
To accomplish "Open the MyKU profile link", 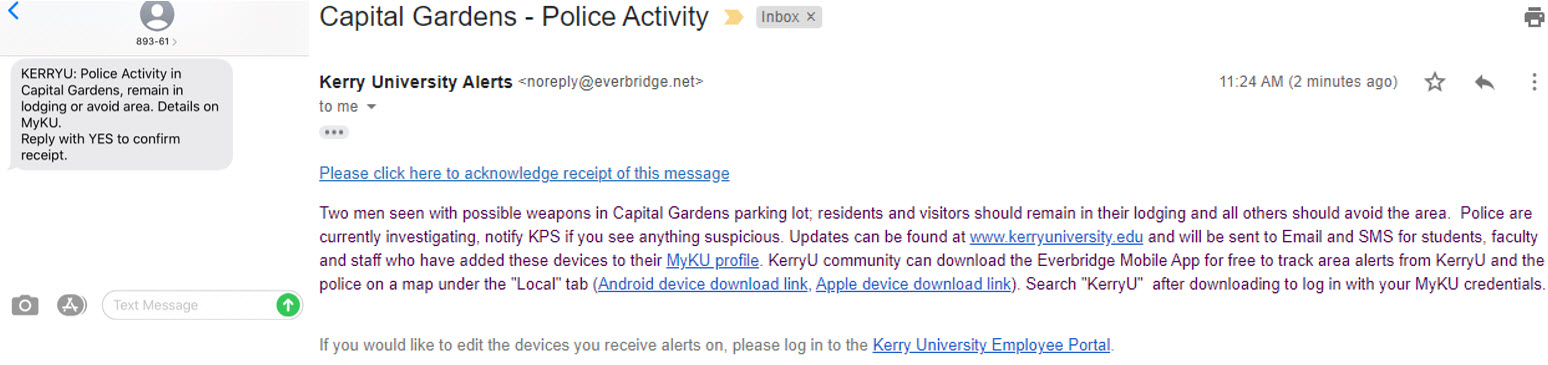I will pos(713,261).
